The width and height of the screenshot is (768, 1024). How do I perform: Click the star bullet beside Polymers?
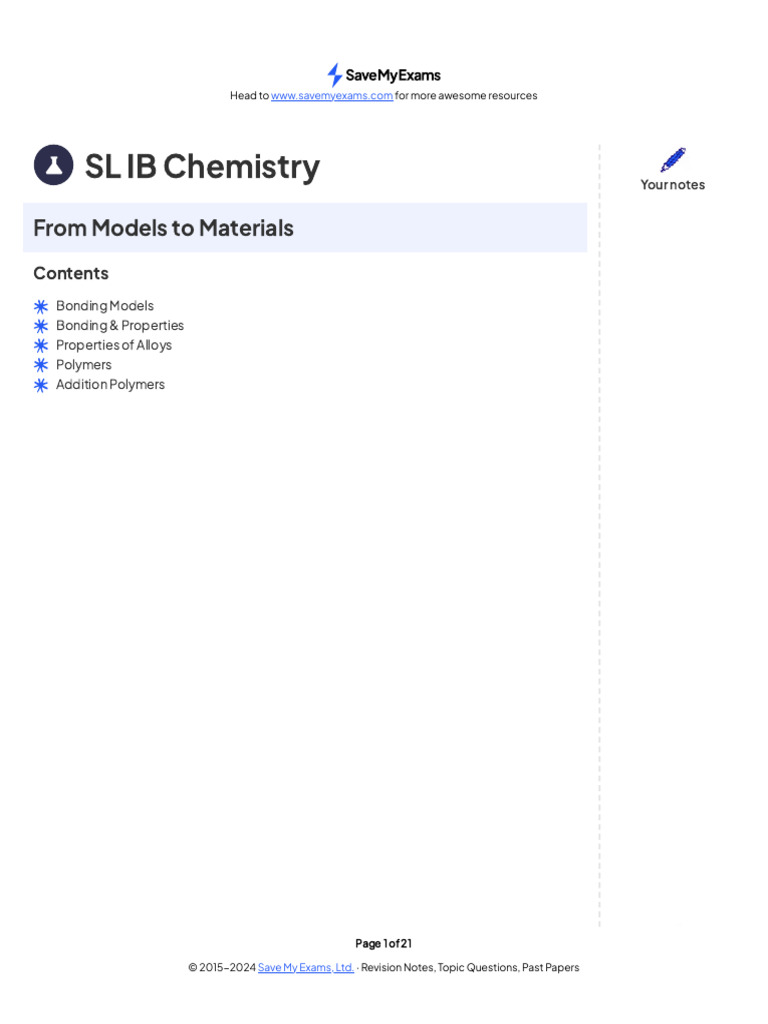coord(41,365)
